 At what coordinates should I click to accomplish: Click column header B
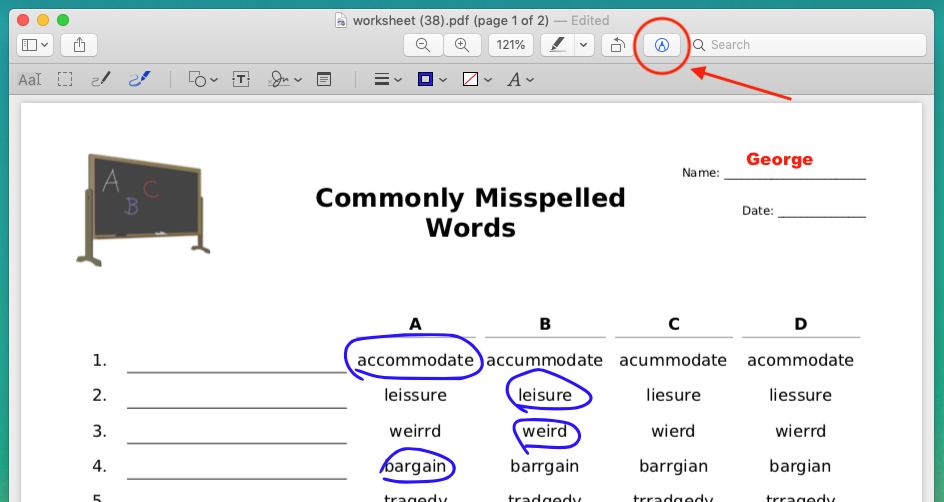click(545, 324)
